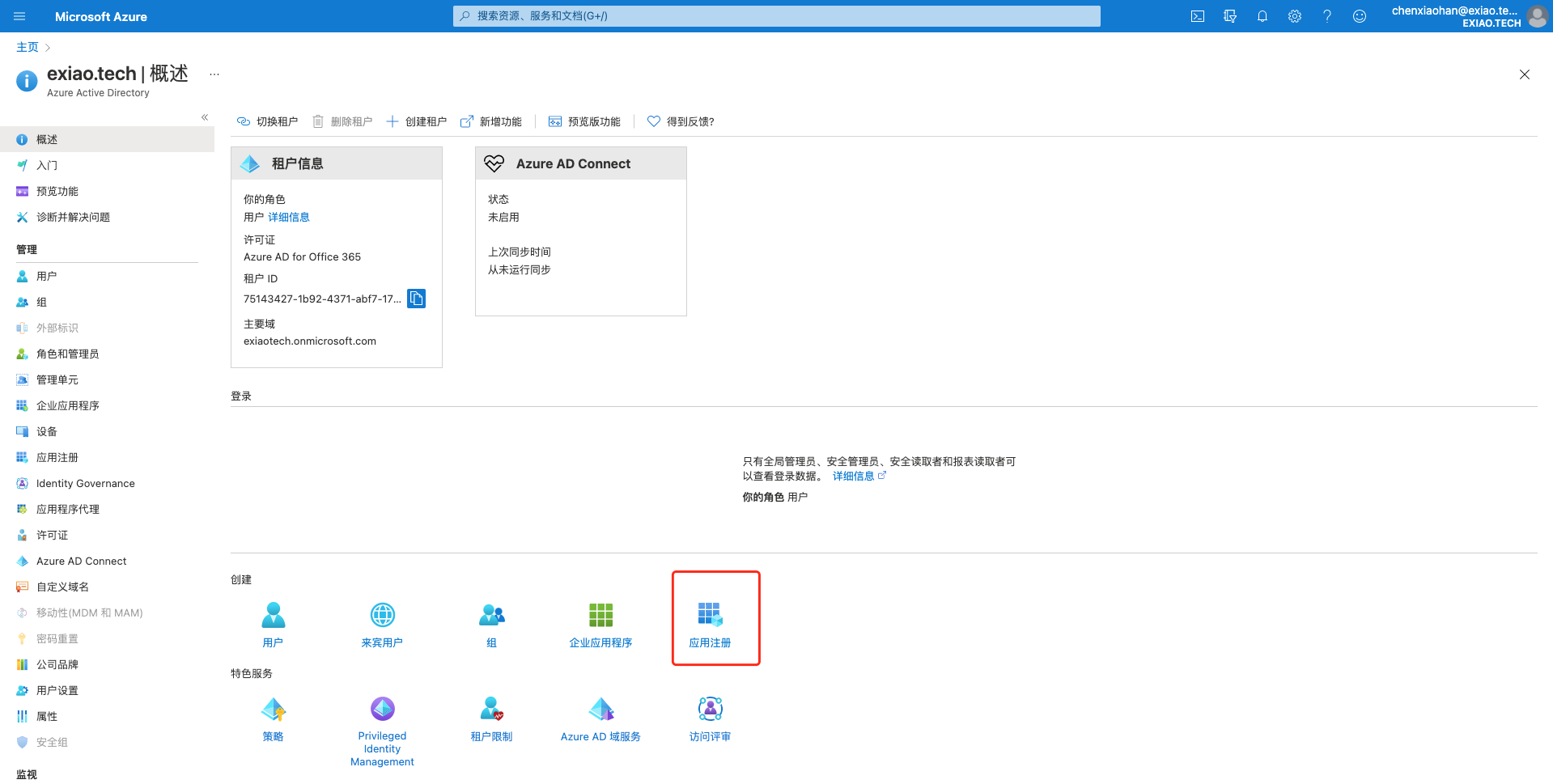
Task: Open 企业应用程序 in the sidebar
Action: [x=107, y=405]
